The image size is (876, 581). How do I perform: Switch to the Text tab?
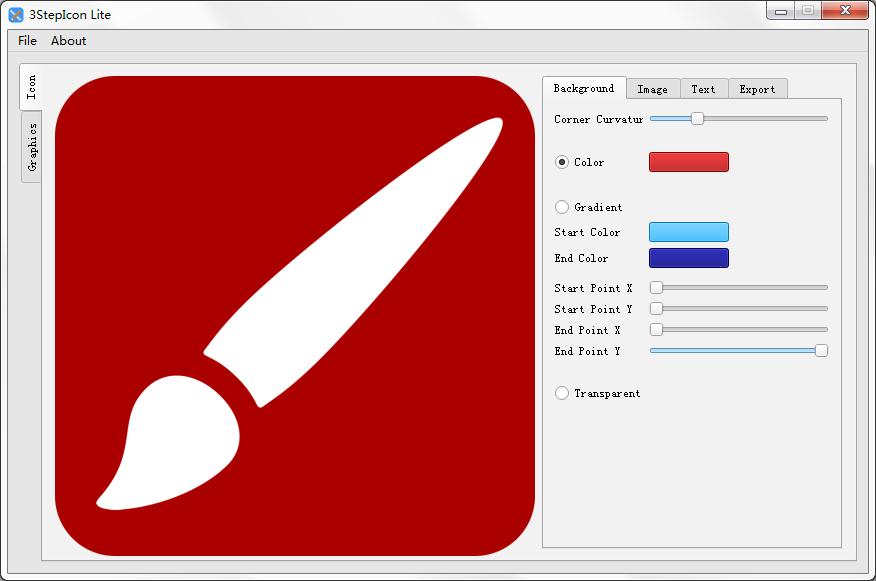pyautogui.click(x=703, y=89)
